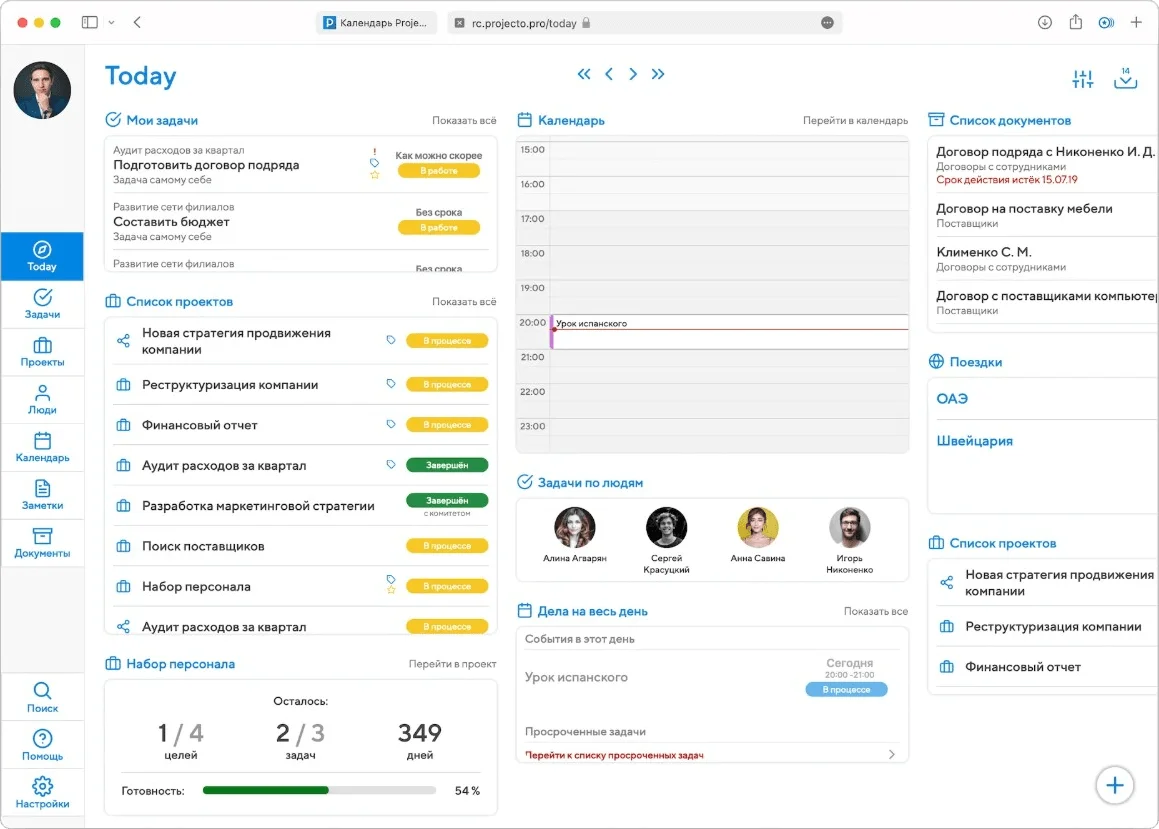Open the Календарь section in sidebar

pos(42,448)
